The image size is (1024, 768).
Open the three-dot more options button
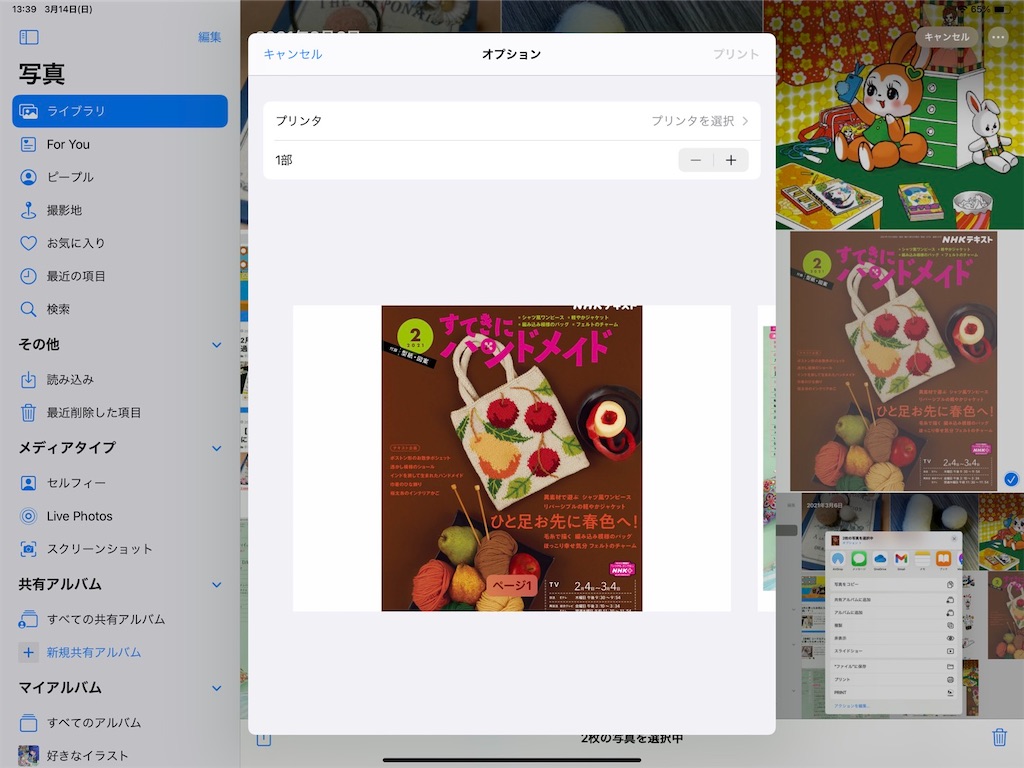click(998, 37)
